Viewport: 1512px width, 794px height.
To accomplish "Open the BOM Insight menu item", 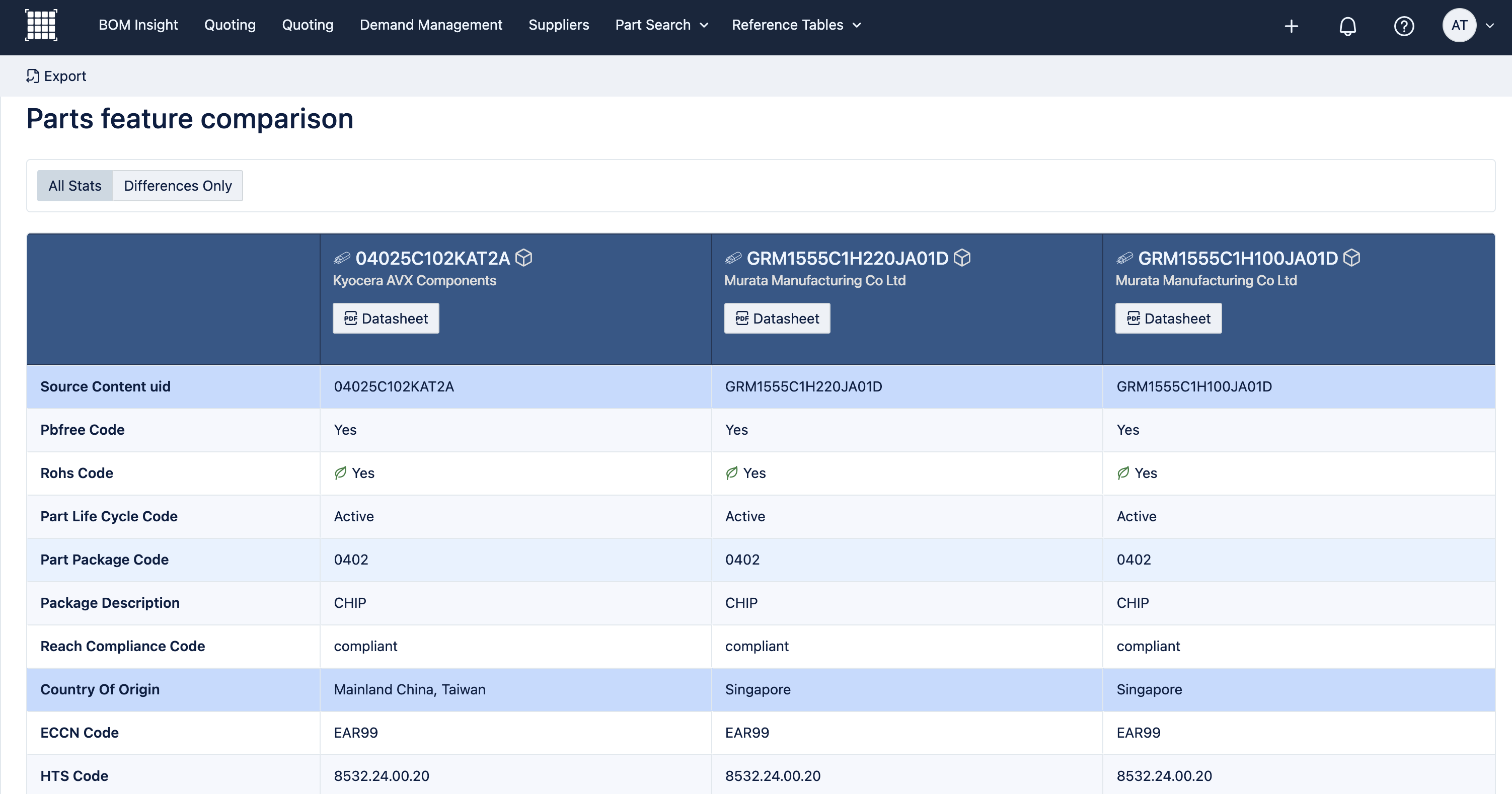I will (x=138, y=25).
